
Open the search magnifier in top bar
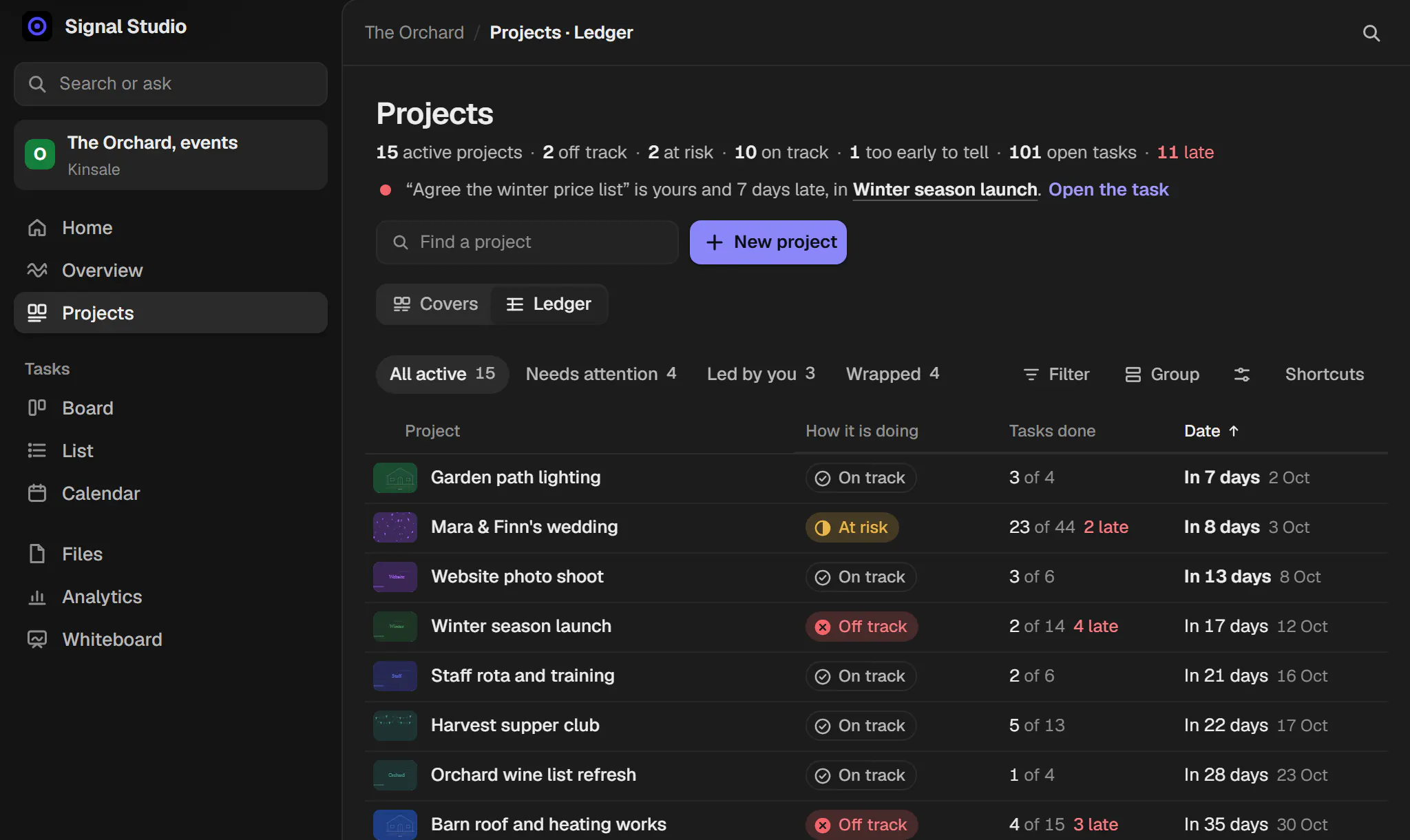click(1371, 33)
